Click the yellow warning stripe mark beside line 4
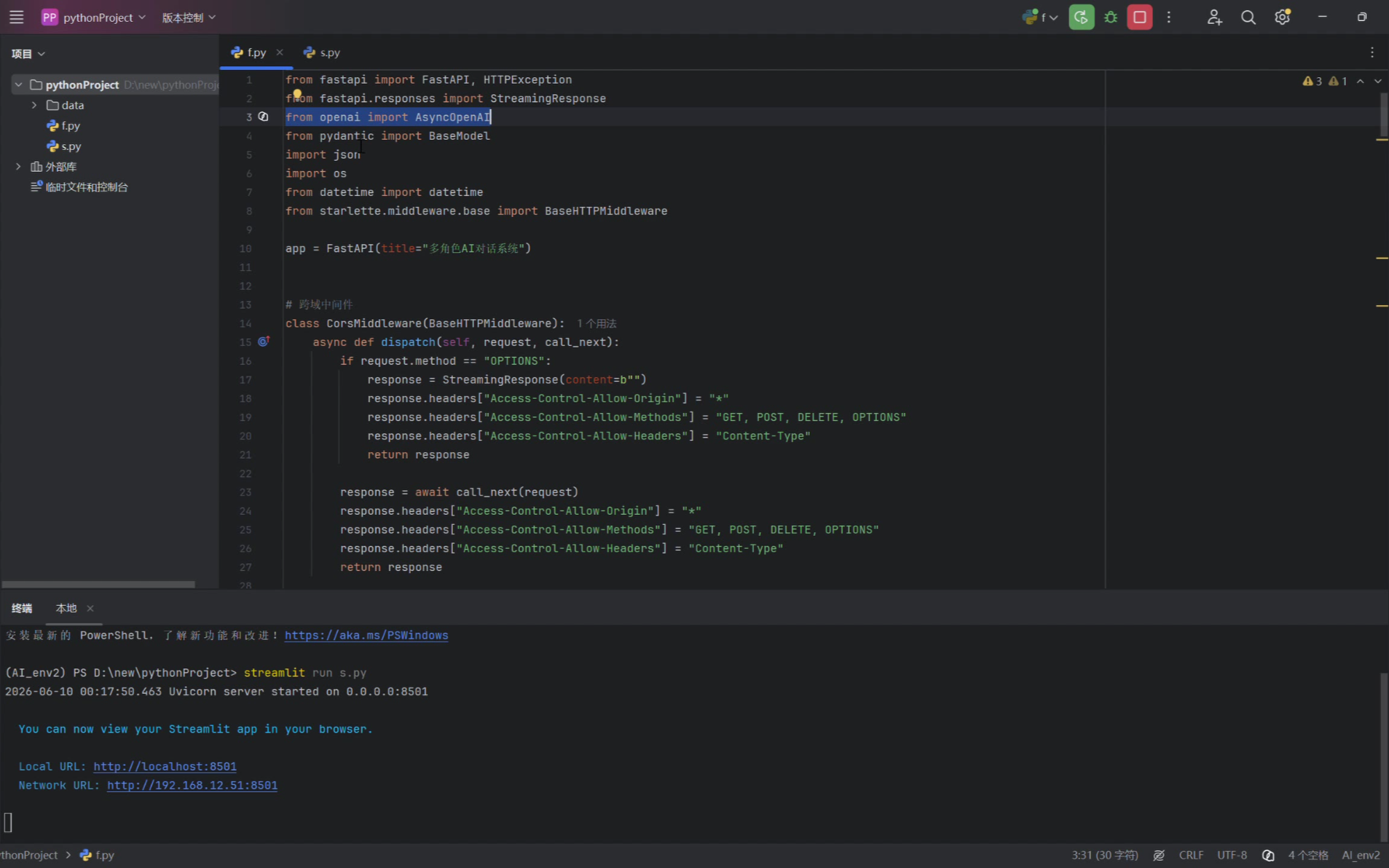This screenshot has height=868, width=1389. pos(1381,139)
